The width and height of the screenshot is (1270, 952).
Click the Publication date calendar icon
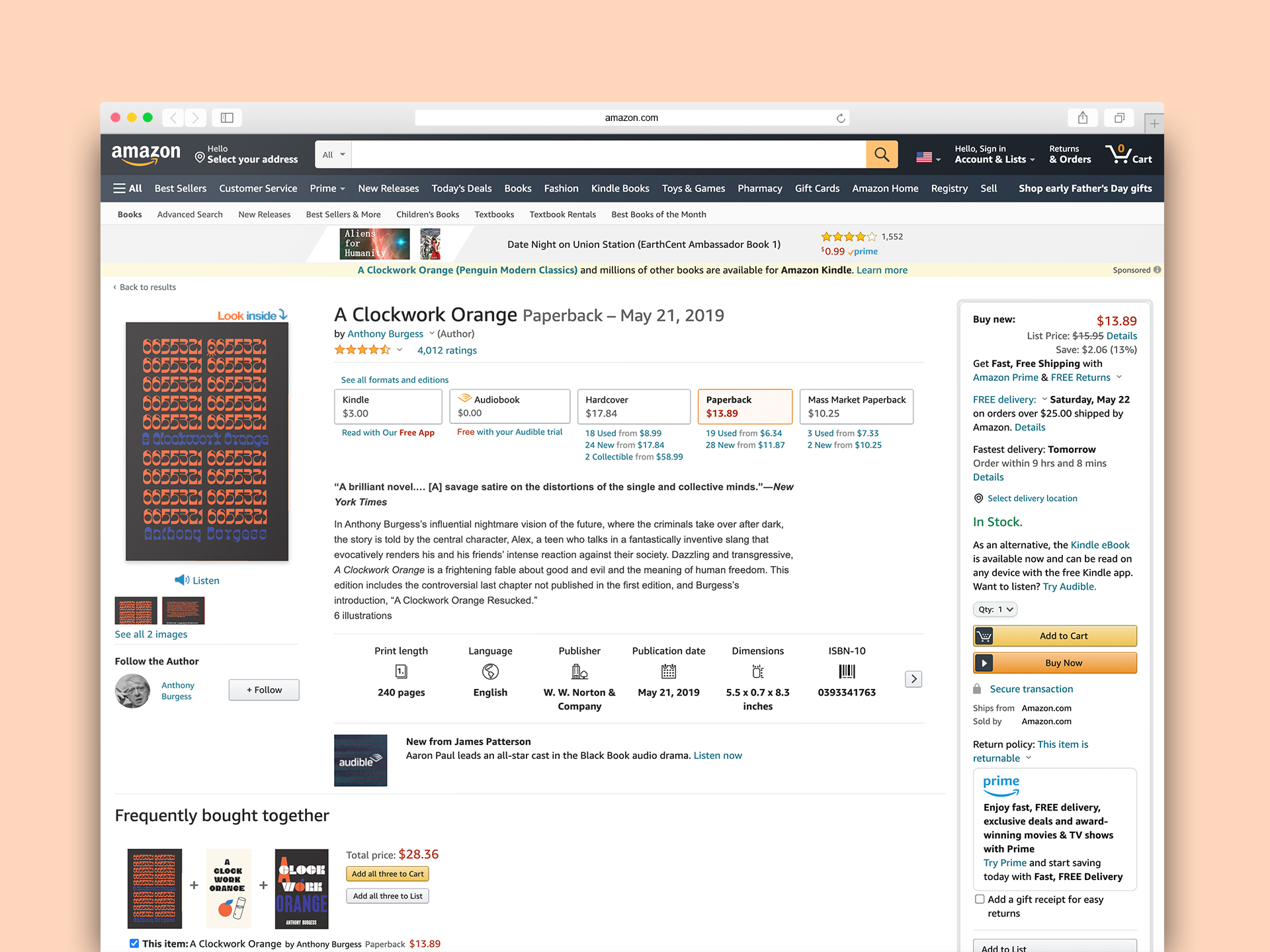tap(669, 672)
